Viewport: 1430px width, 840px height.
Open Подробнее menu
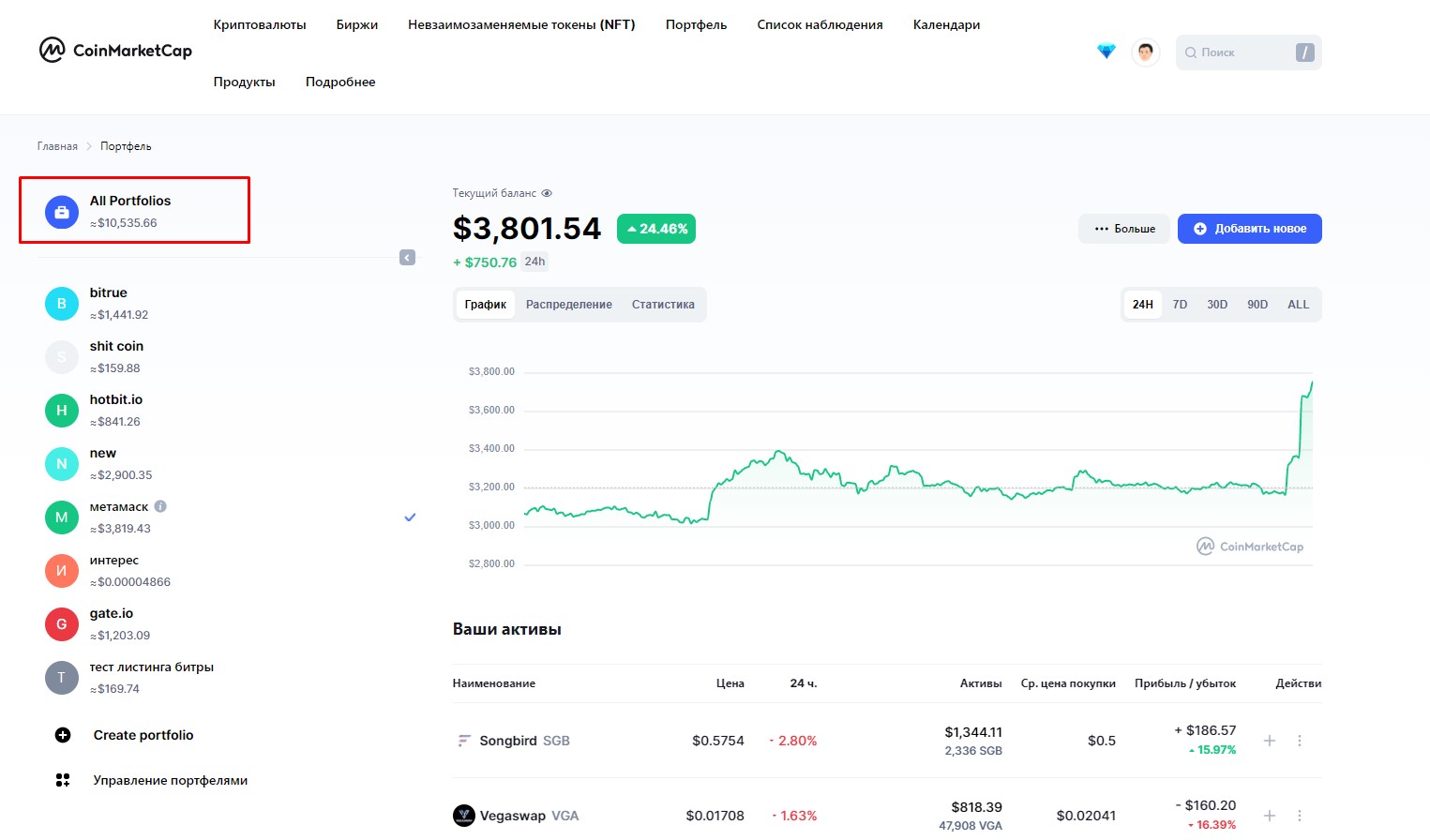pos(340,82)
